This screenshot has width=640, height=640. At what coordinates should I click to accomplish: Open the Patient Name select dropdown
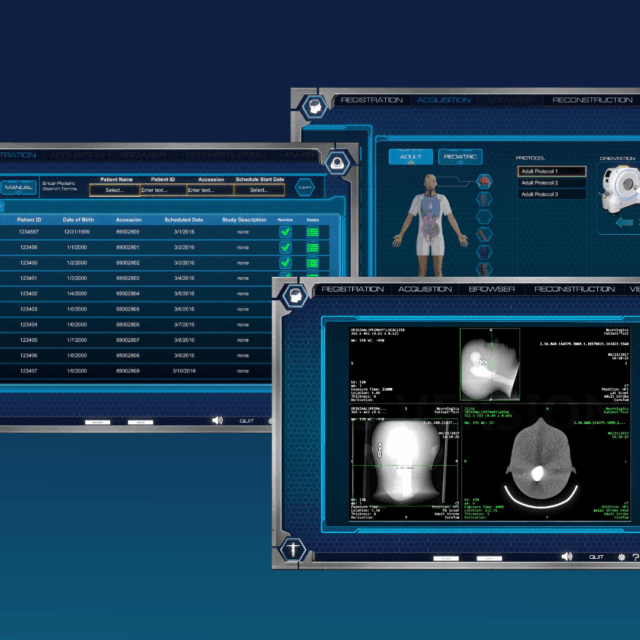[x=114, y=189]
